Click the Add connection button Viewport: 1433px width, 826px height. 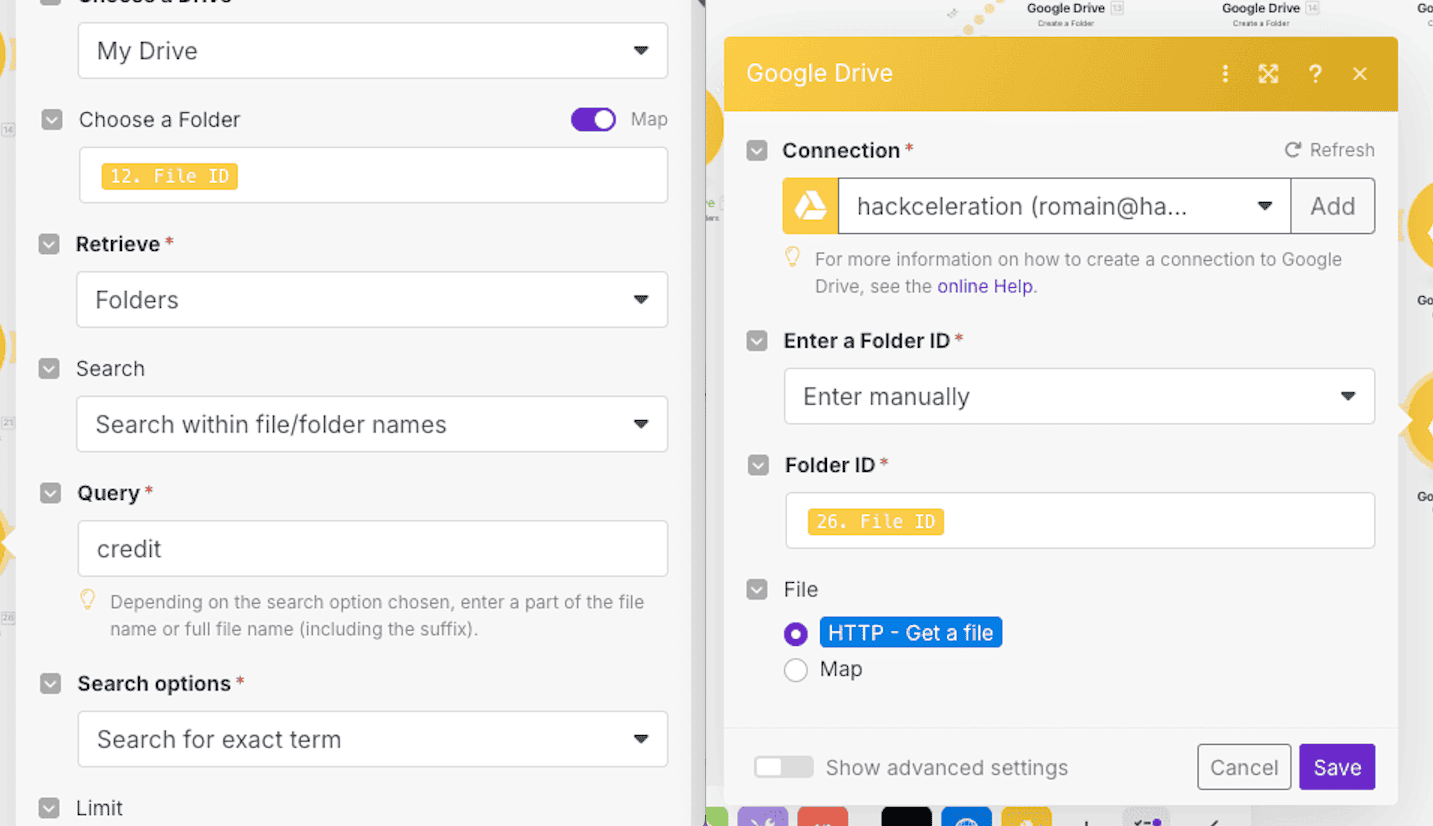coord(1333,206)
